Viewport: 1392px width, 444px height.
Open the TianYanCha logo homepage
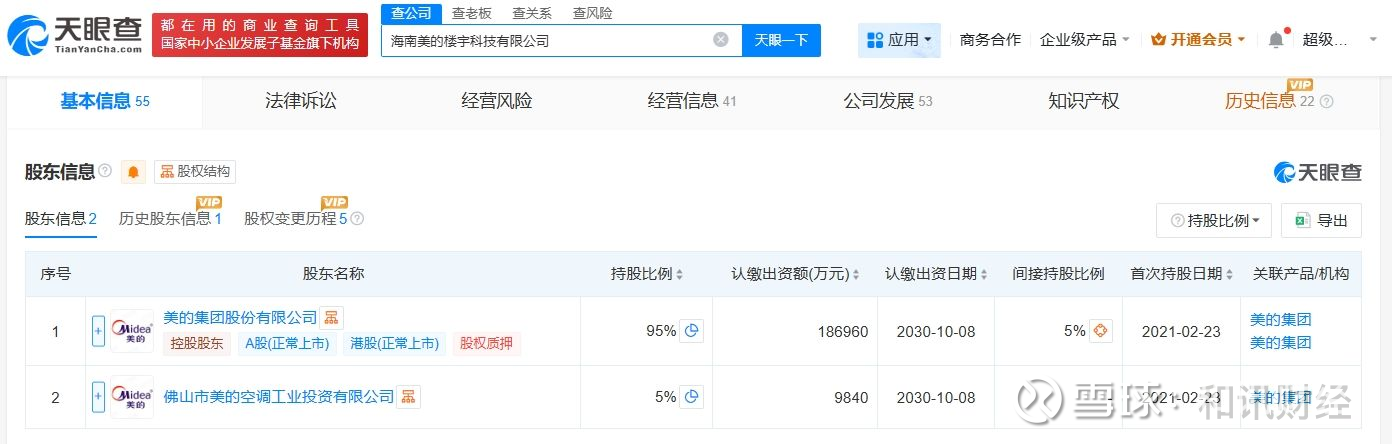74,35
